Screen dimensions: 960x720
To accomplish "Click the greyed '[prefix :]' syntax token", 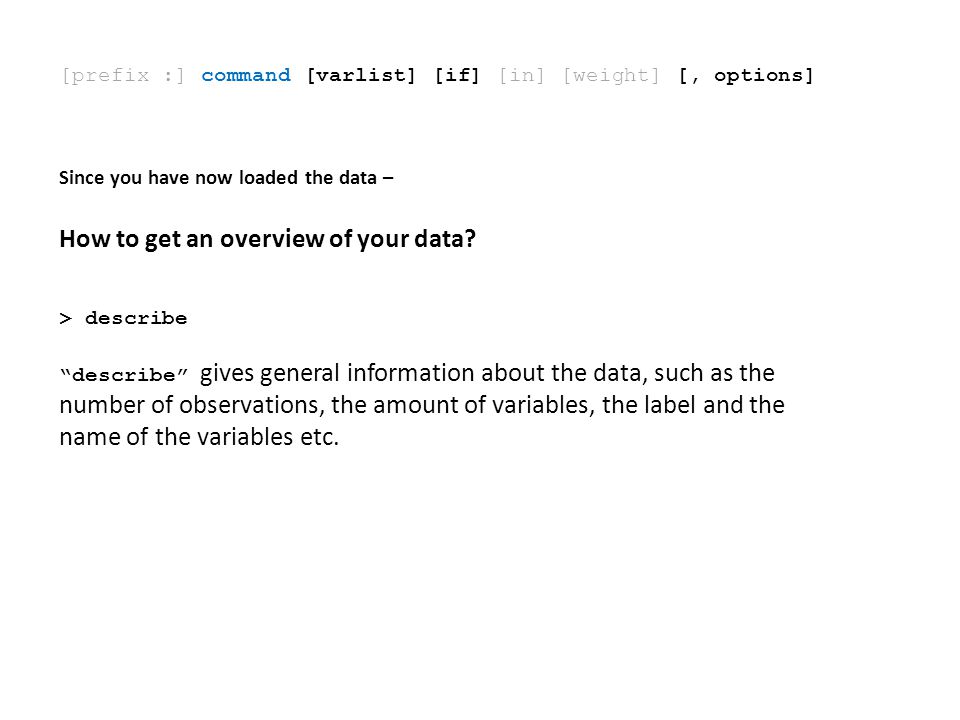I will point(122,76).
